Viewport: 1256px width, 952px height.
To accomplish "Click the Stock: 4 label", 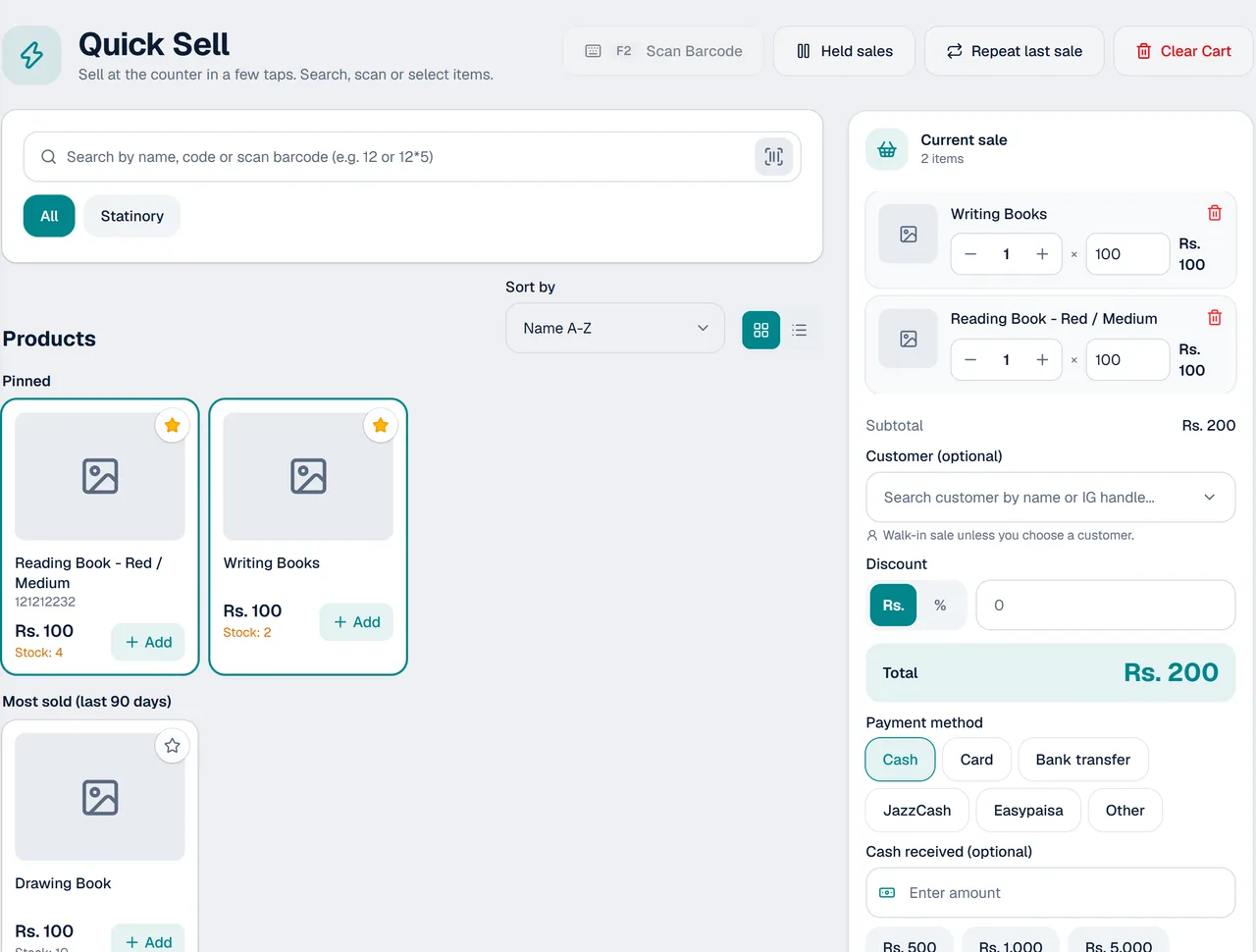I will point(39,653).
